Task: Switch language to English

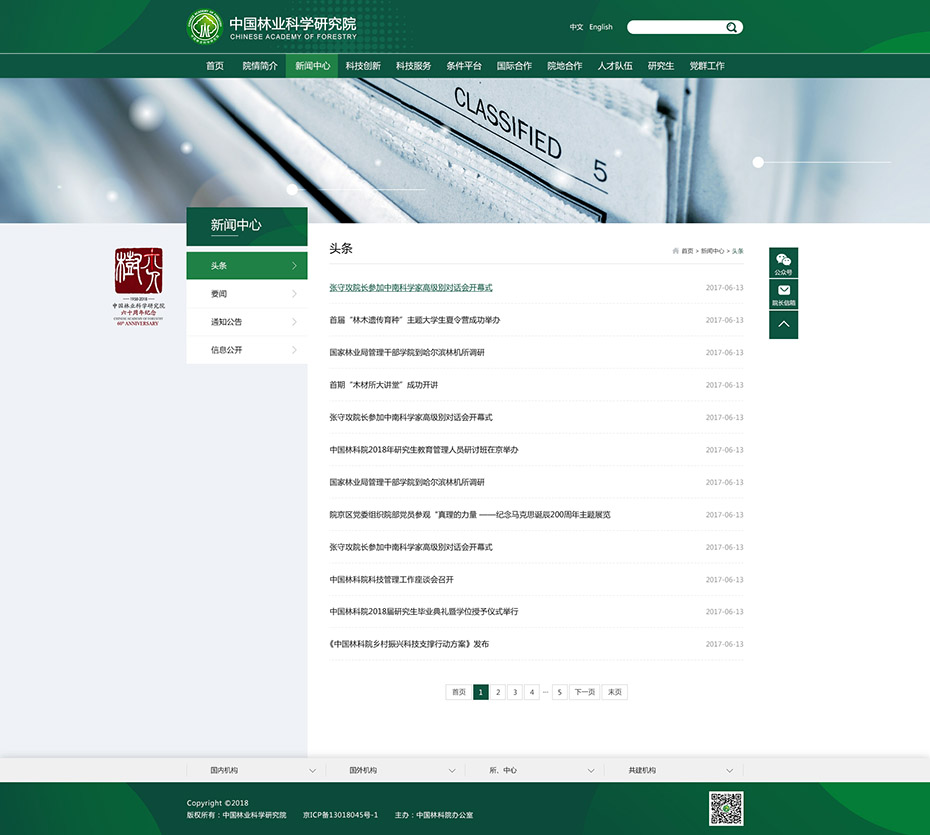Action: [601, 28]
